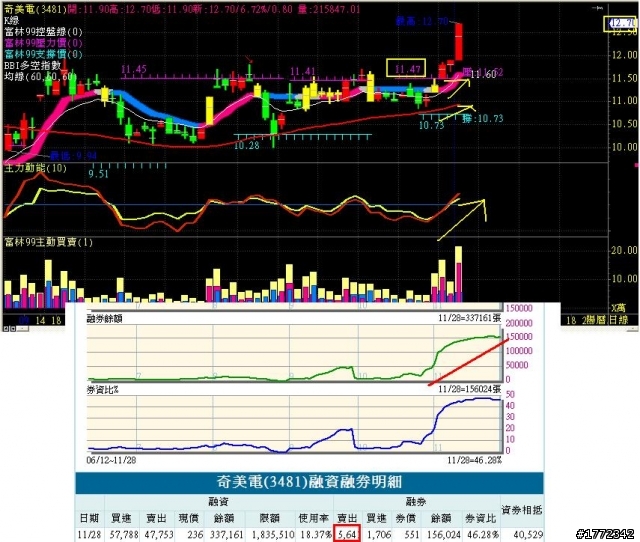Select 均線(60,60,60) moving average label

tap(40, 76)
